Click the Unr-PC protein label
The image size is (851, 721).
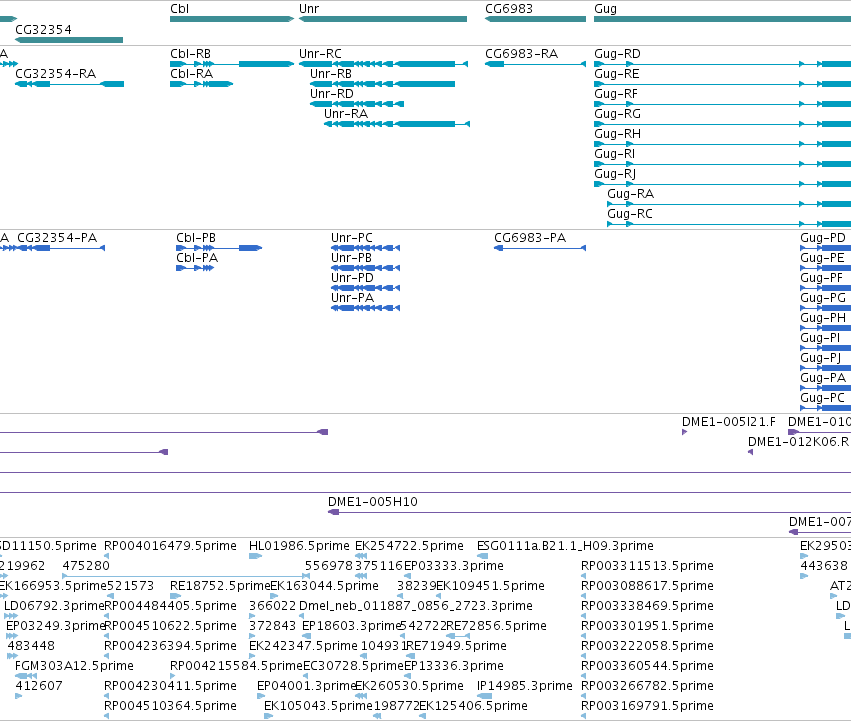(352, 238)
